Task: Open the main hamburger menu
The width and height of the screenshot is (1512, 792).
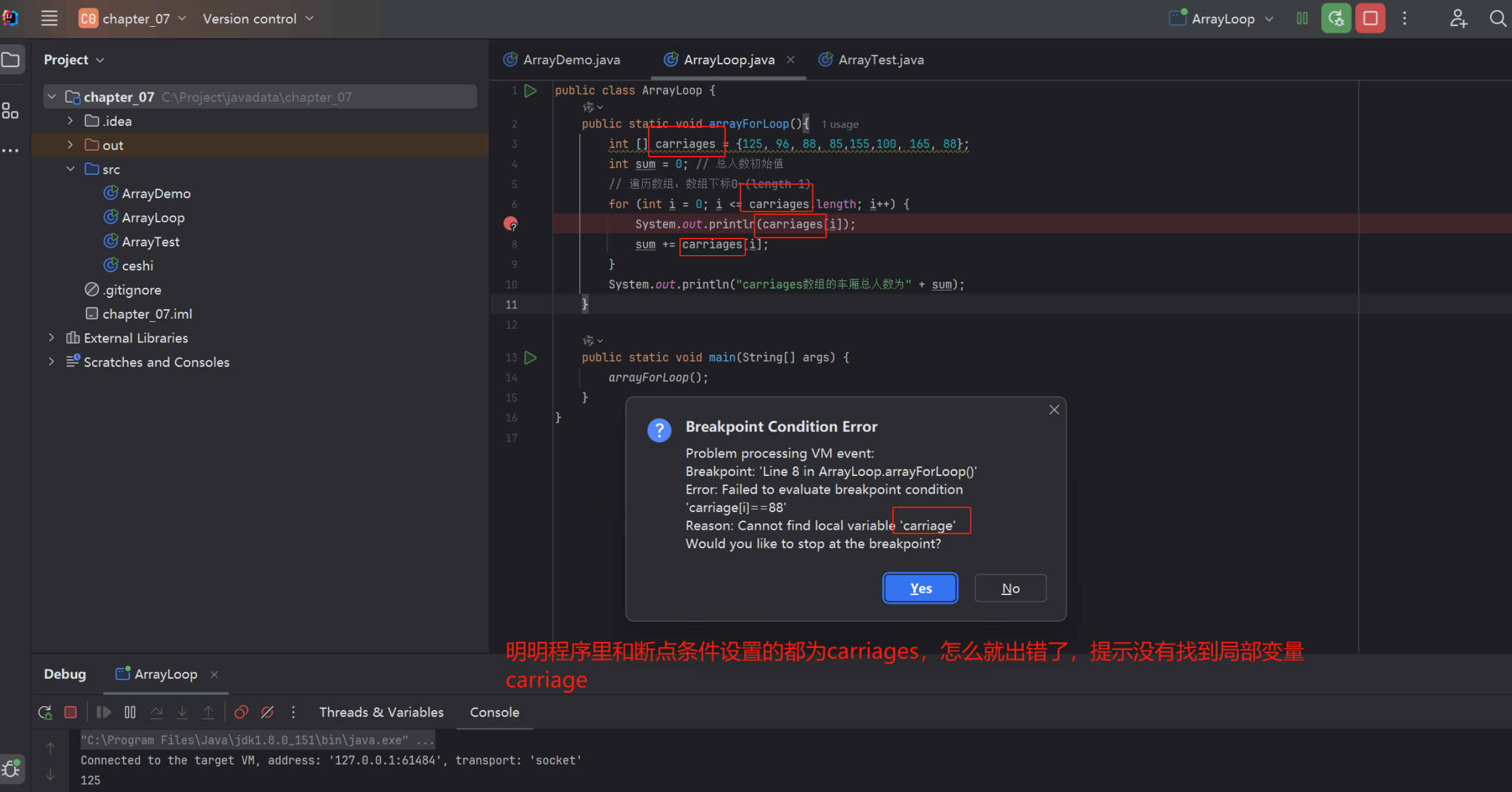Action: pos(49,18)
